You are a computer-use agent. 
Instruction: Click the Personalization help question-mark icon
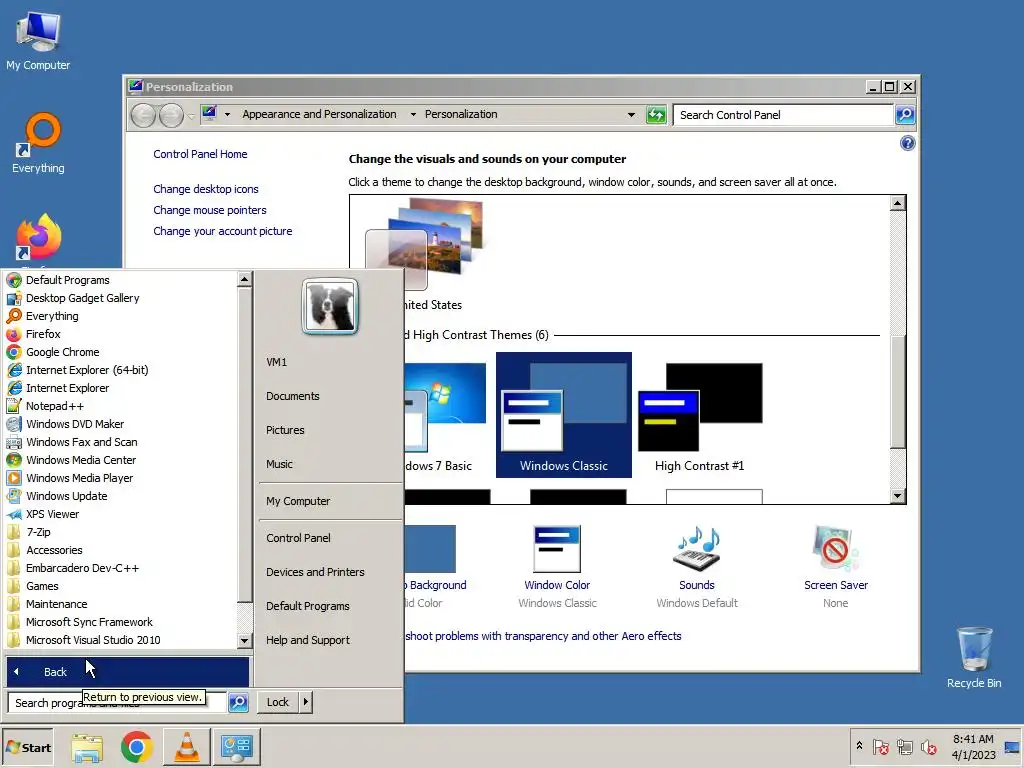click(907, 144)
